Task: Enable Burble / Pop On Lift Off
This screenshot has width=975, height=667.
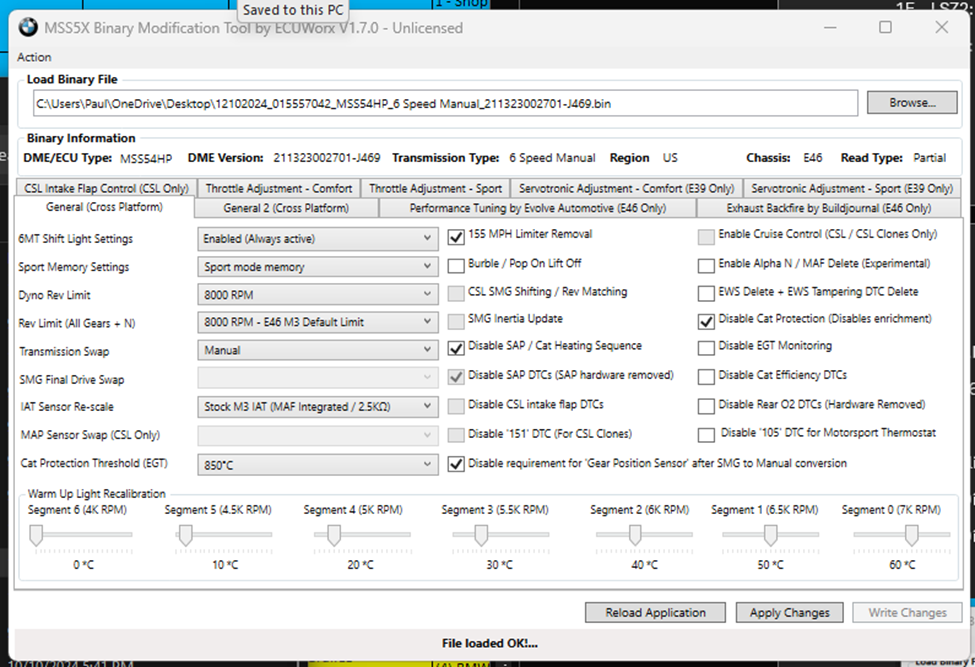Action: click(x=456, y=265)
